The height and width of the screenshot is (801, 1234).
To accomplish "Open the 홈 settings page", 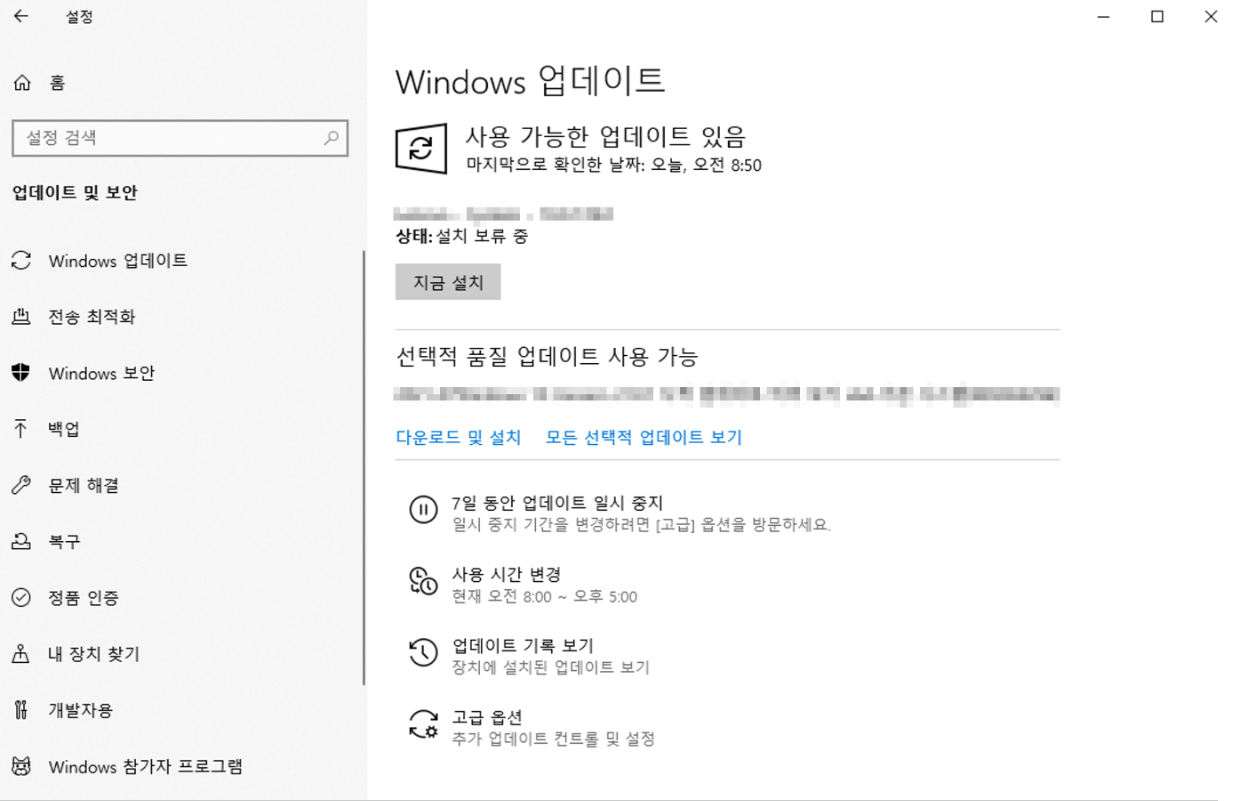I will pos(58,83).
